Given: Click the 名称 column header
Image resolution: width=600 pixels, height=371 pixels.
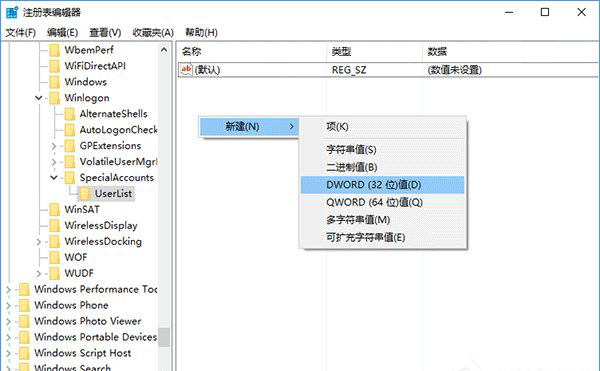Looking at the screenshot, I should 252,51.
